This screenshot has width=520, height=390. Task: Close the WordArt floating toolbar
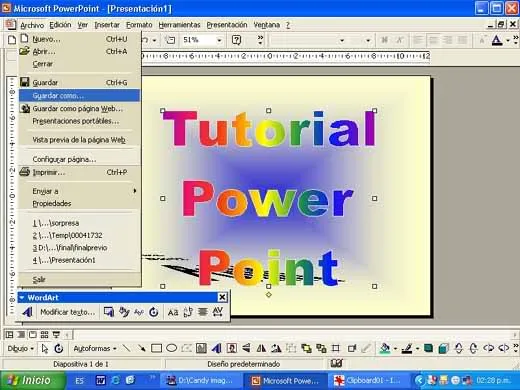pyautogui.click(x=222, y=297)
